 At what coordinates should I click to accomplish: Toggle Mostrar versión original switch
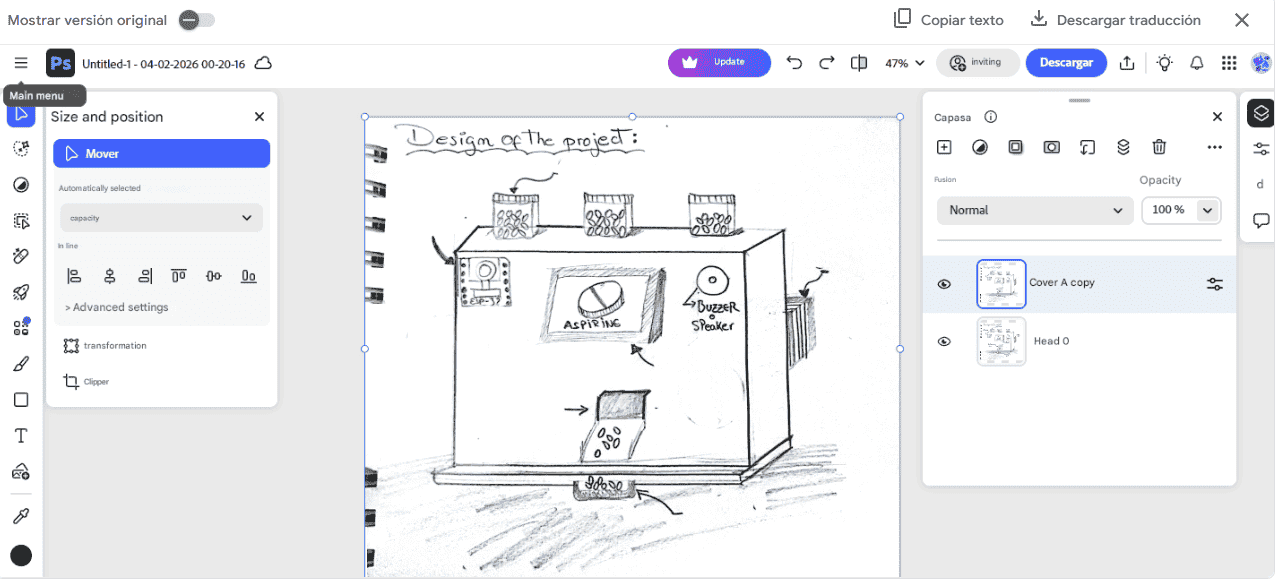[x=197, y=20]
